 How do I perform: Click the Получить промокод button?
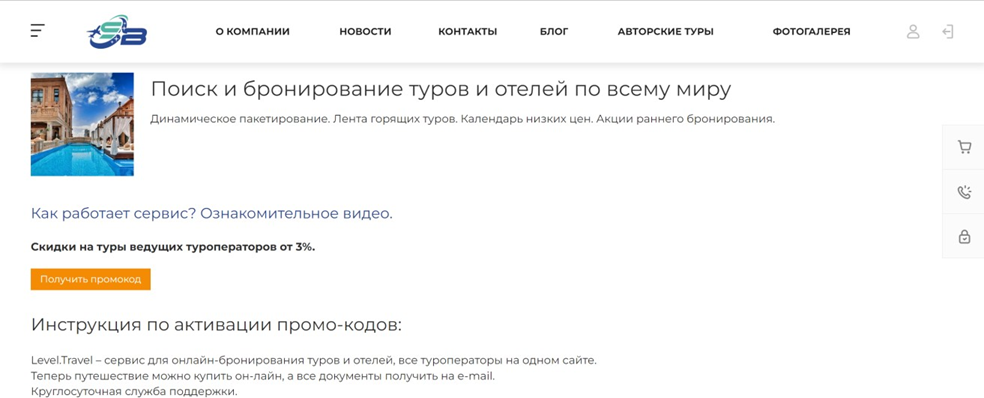(90, 279)
